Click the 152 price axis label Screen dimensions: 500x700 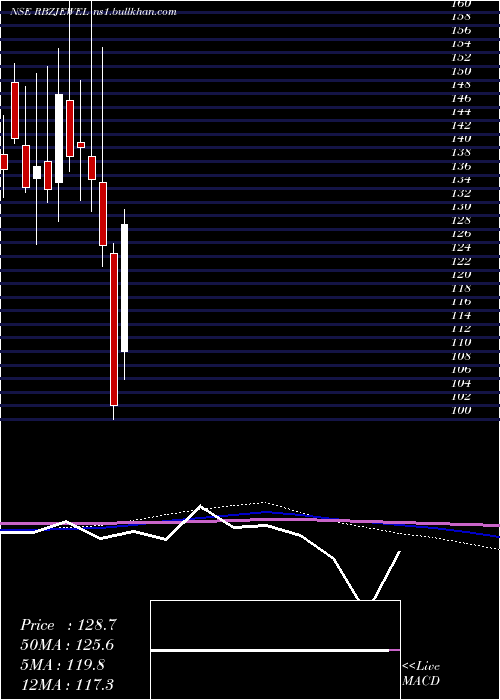click(x=461, y=57)
